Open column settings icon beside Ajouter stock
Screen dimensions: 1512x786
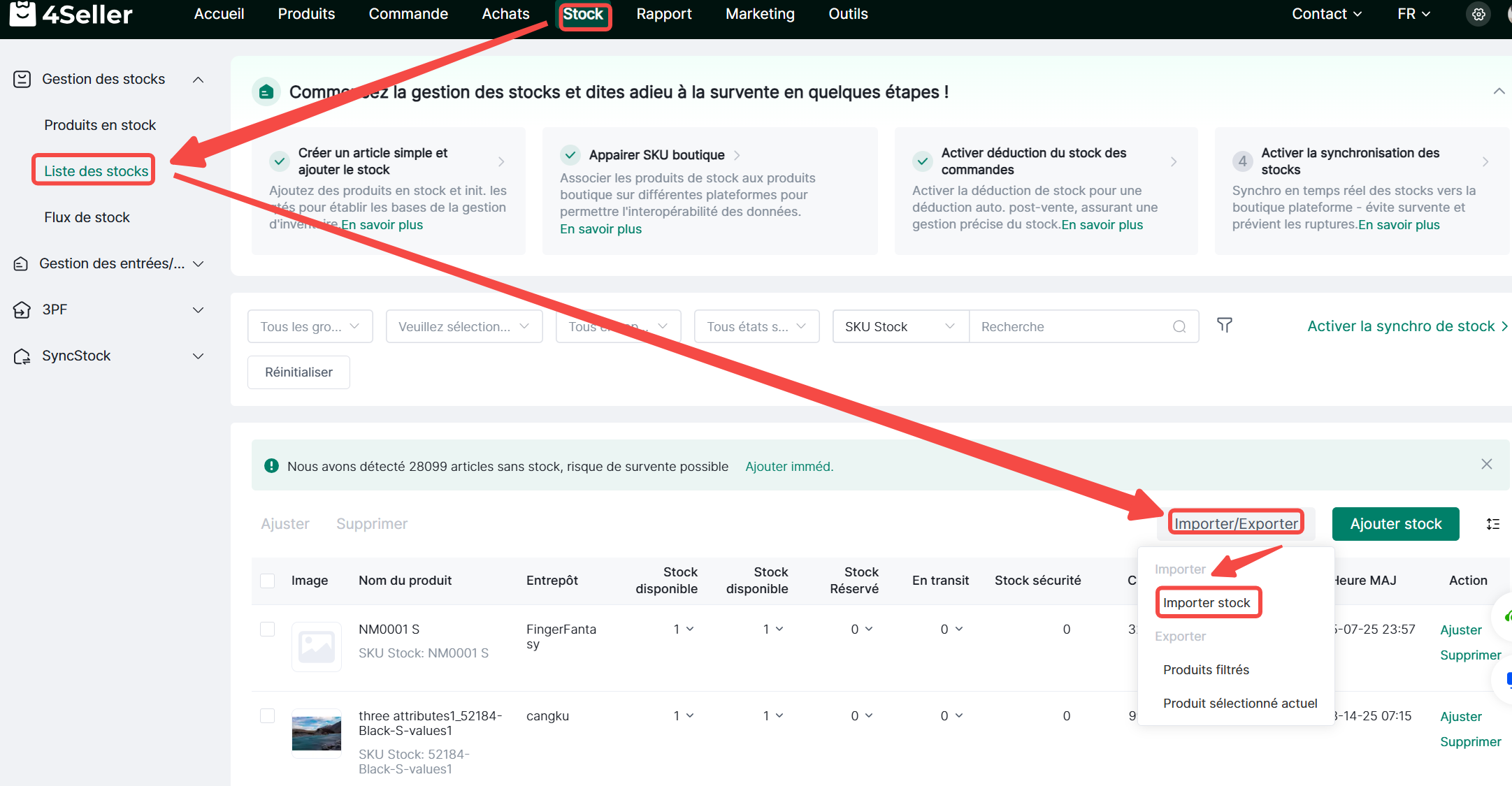[x=1492, y=524]
